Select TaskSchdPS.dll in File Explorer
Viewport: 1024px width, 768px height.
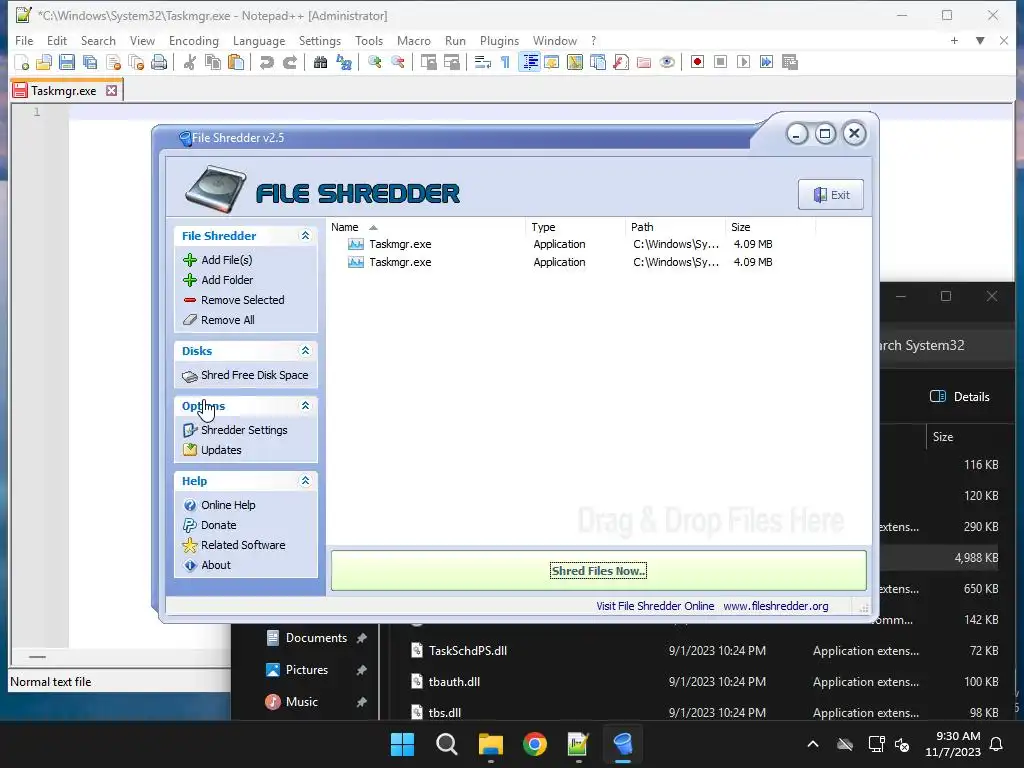(x=468, y=650)
